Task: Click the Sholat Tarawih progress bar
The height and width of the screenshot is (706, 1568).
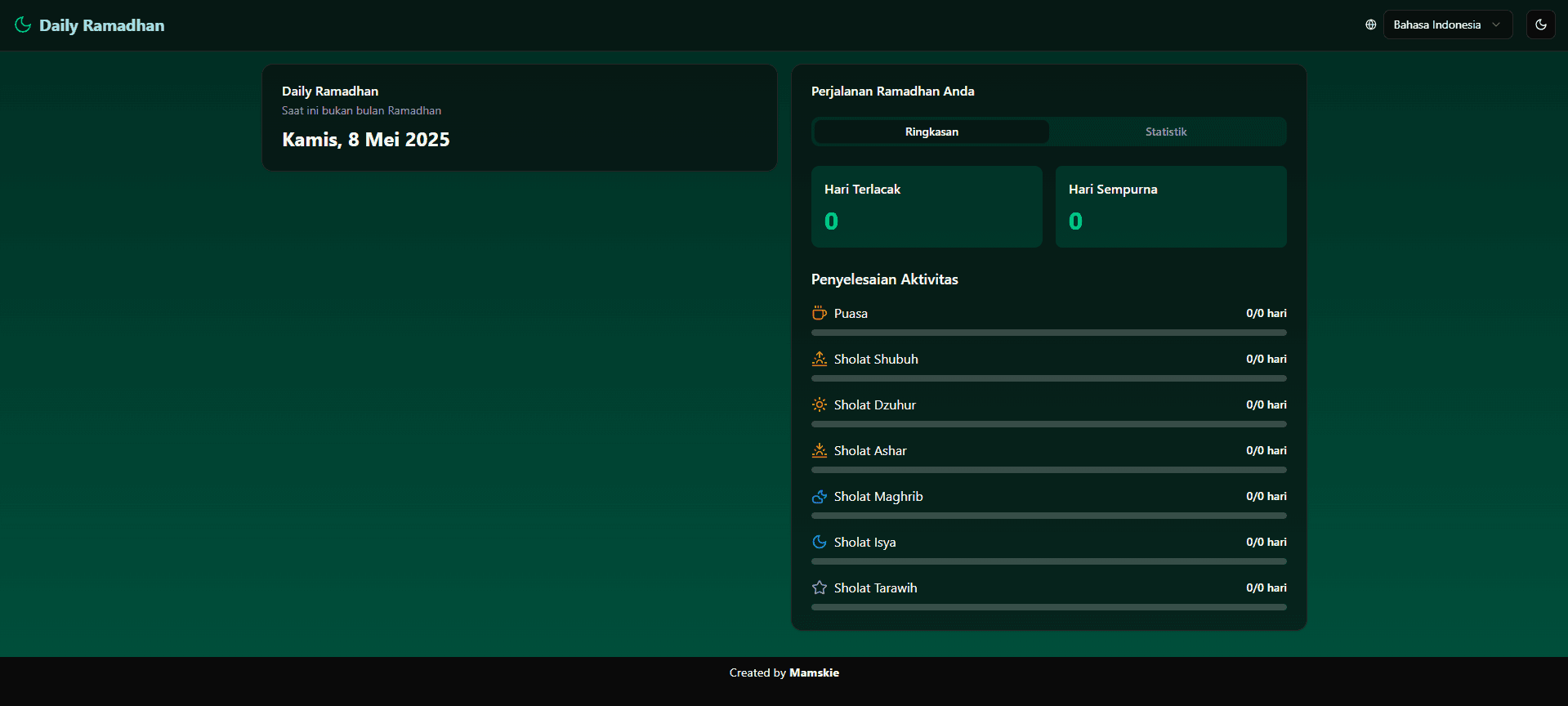Action: coord(1048,607)
